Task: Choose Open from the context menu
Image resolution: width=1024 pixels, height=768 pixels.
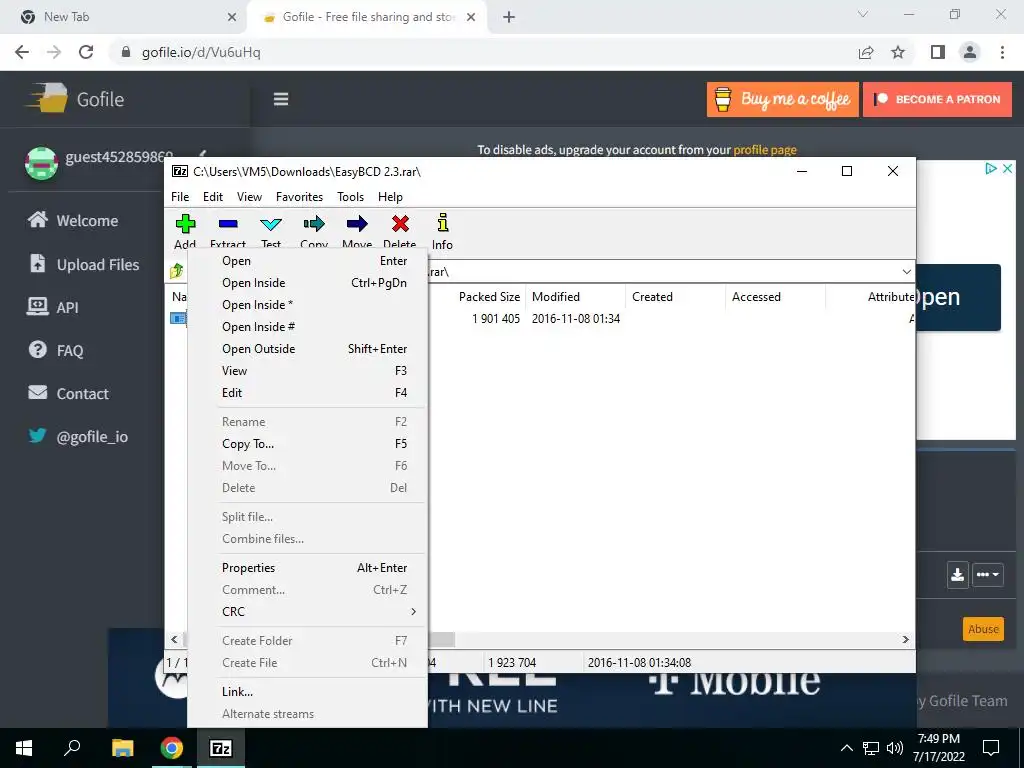Action: 307,261
